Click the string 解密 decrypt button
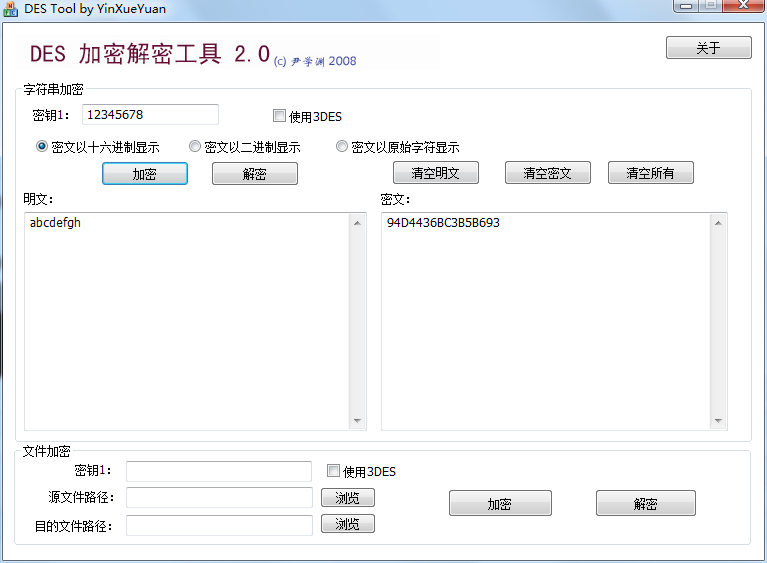Image resolution: width=767 pixels, height=563 pixels. pyautogui.click(x=255, y=174)
